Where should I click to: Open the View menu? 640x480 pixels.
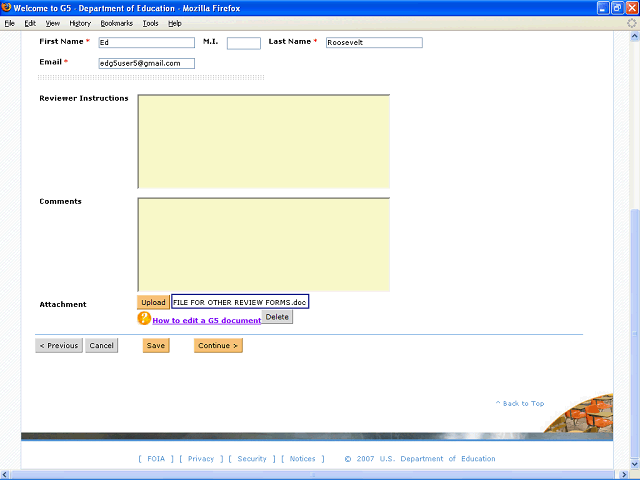click(x=52, y=23)
